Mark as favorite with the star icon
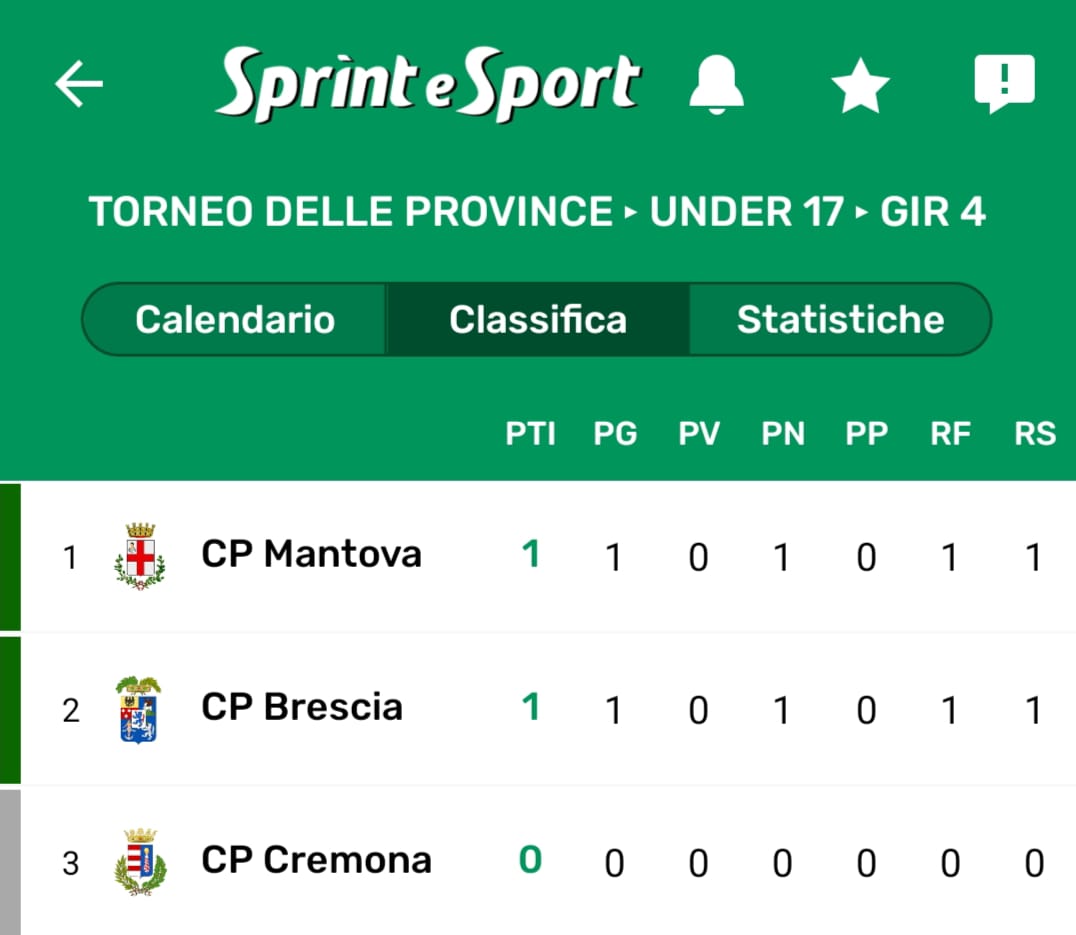The height and width of the screenshot is (935, 1076). click(x=860, y=86)
